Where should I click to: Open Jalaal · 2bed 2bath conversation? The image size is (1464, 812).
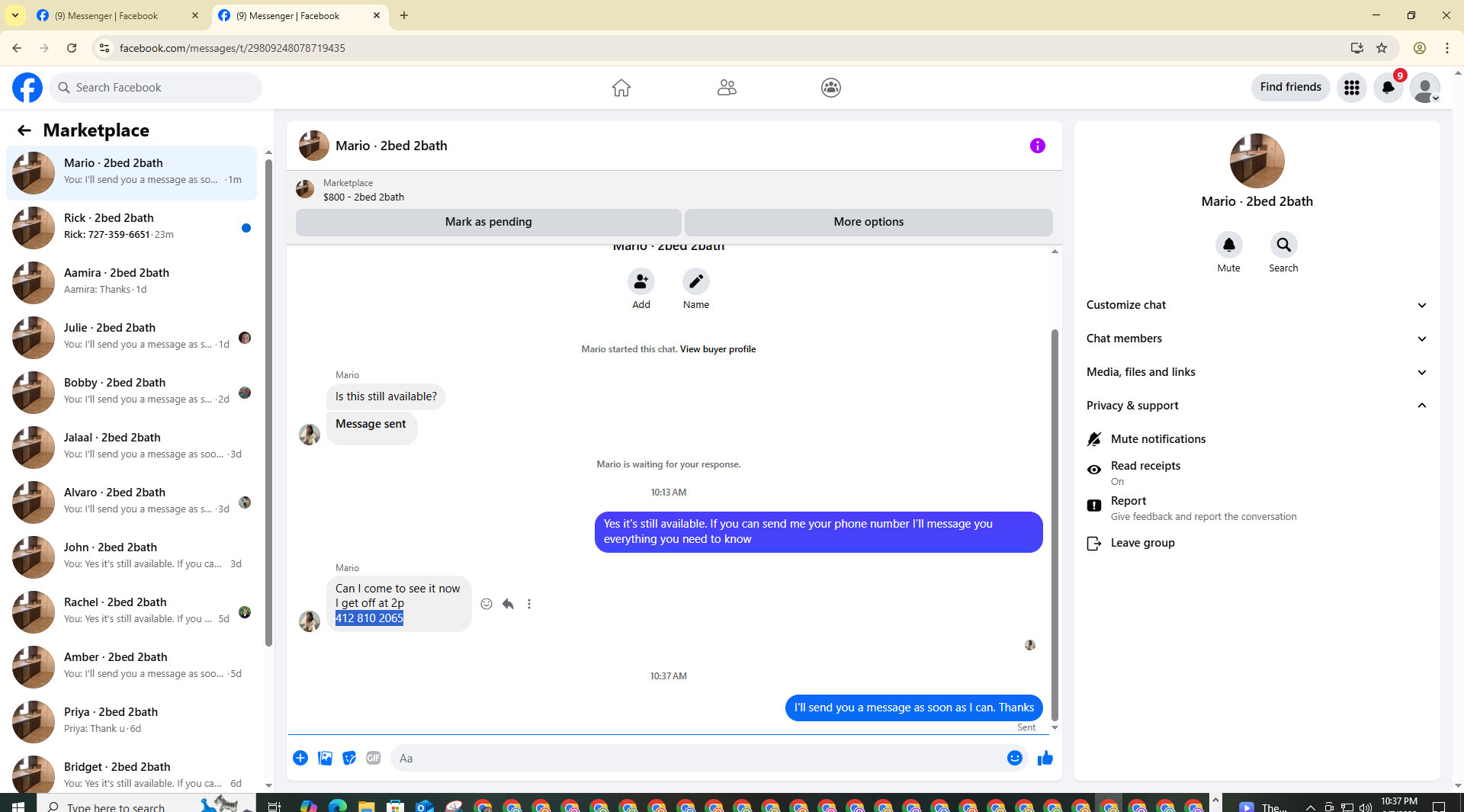(x=132, y=447)
